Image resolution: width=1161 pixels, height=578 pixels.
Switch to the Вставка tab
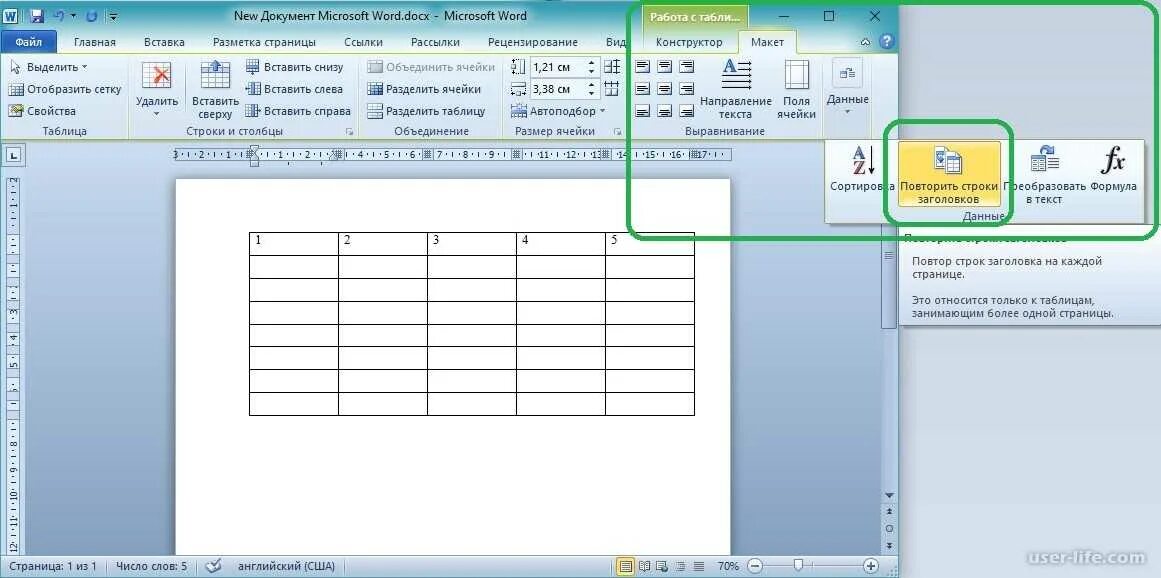[164, 42]
